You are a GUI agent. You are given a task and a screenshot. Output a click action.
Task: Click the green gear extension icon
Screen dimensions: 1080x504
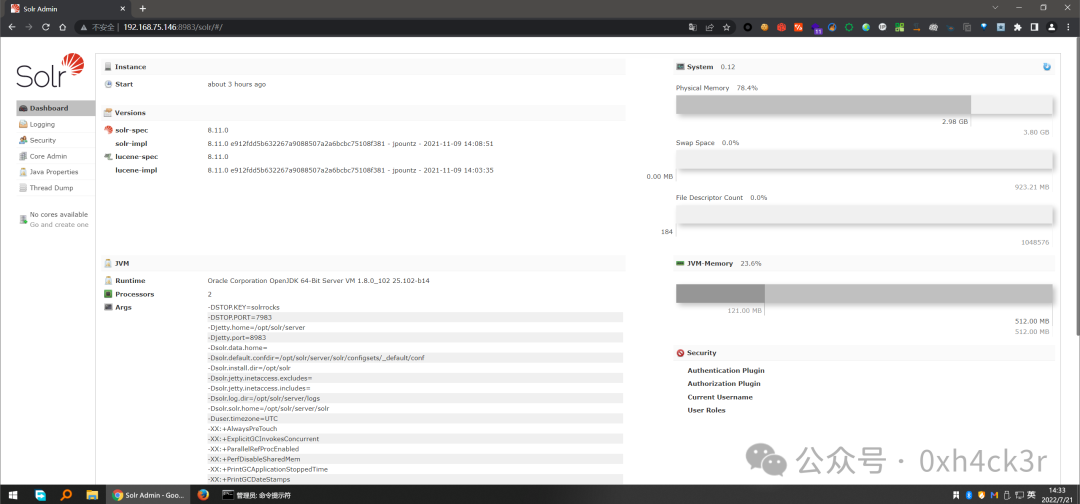849,28
